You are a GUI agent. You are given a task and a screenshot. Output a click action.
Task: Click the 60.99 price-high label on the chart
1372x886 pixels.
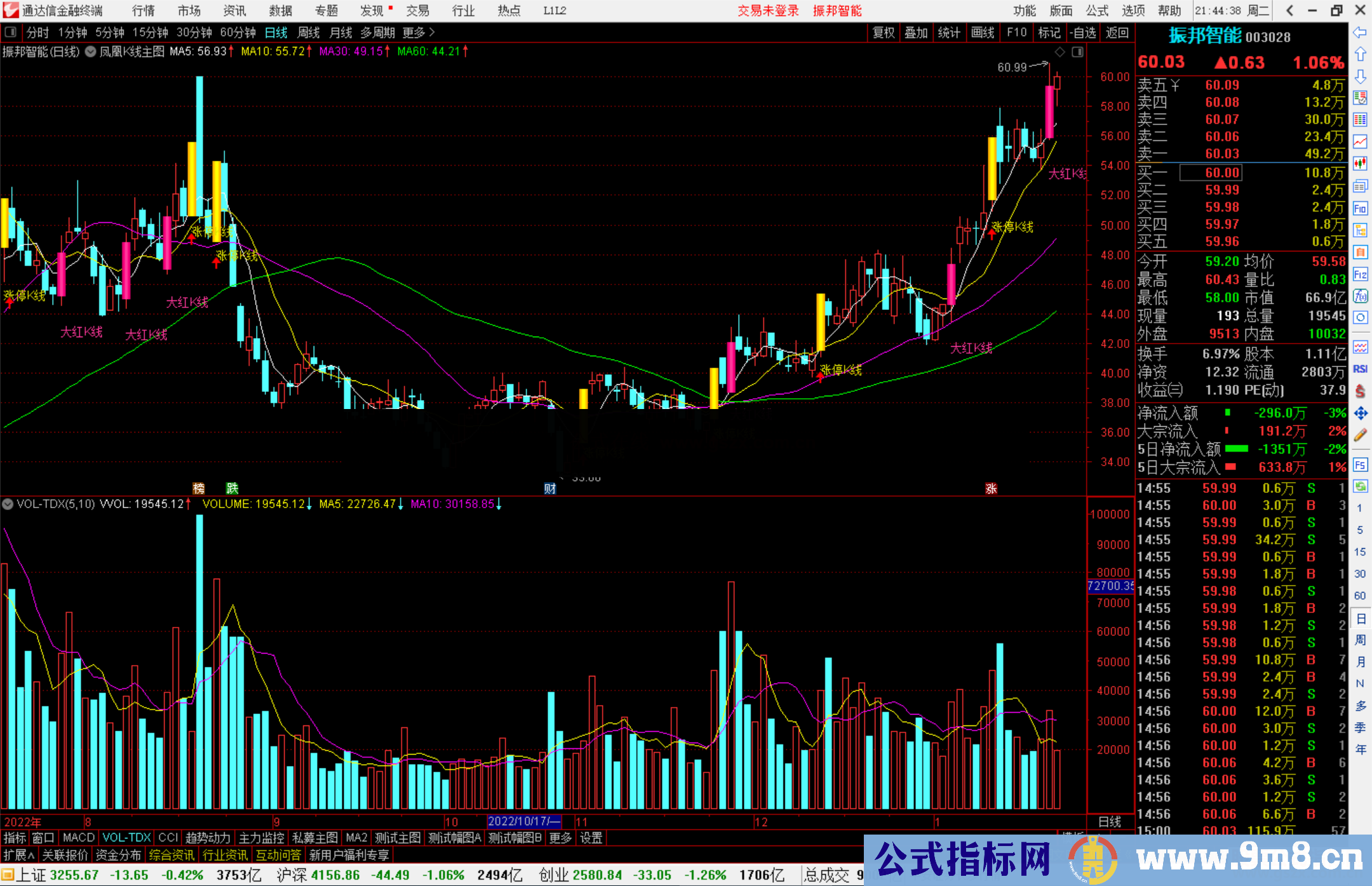pos(1012,67)
